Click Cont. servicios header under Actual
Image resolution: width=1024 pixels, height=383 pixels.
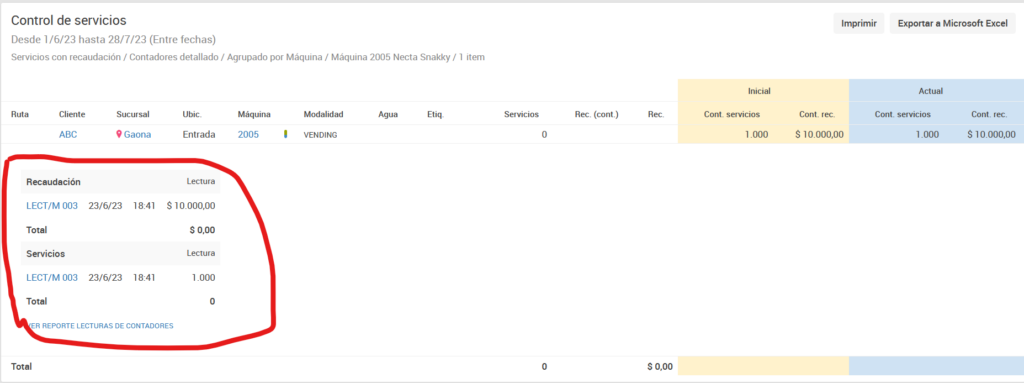point(903,114)
